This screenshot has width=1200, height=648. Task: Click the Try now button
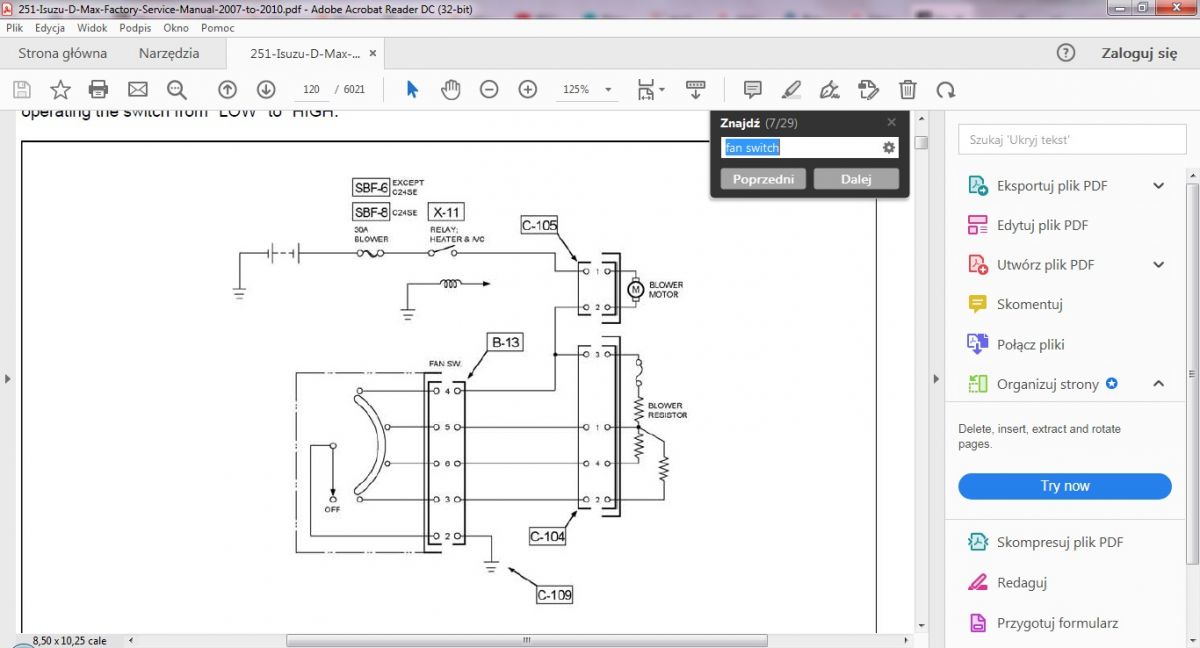pos(1064,486)
